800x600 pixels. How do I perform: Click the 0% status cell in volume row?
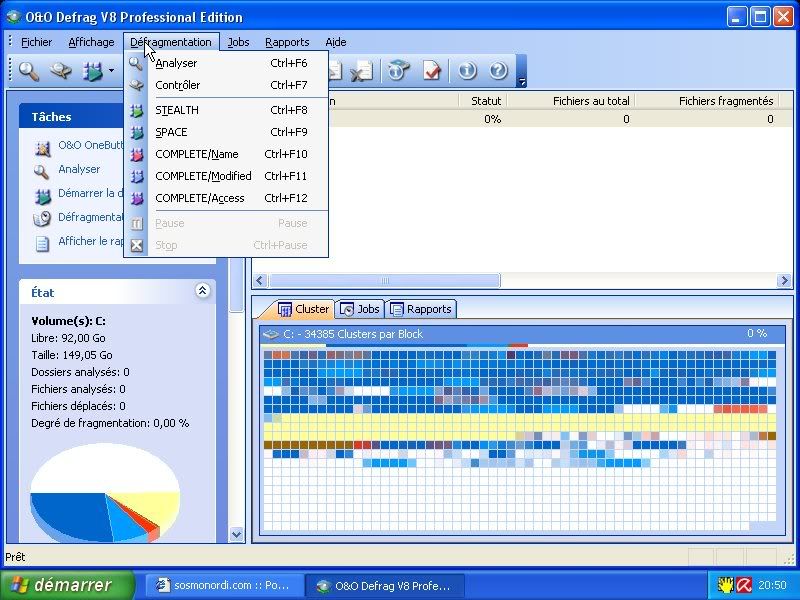pyautogui.click(x=492, y=119)
